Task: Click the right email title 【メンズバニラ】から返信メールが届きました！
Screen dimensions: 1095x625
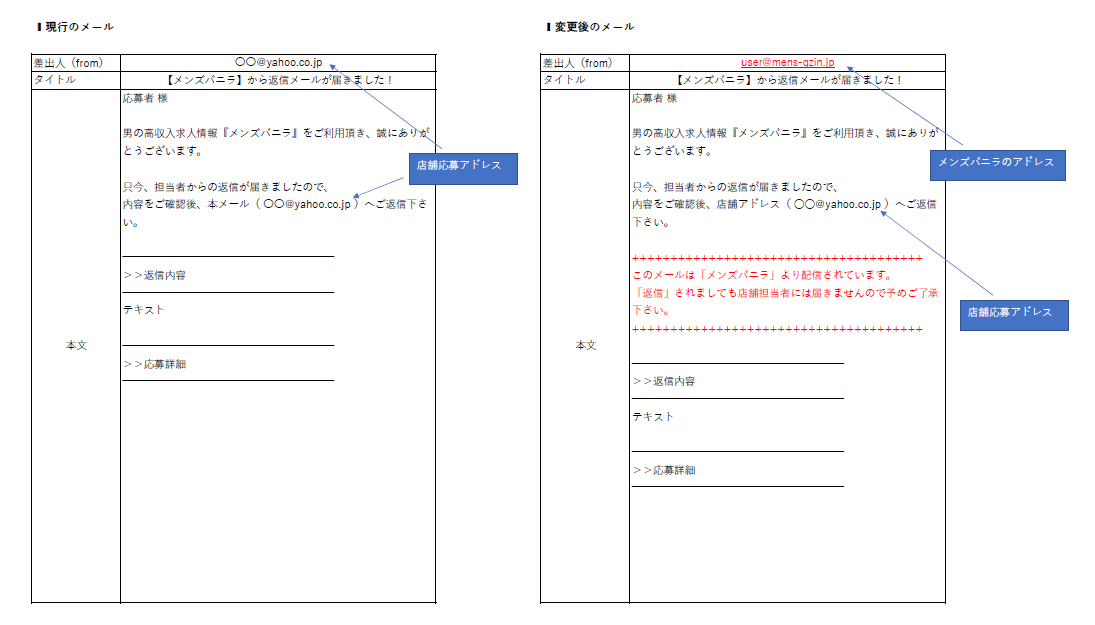Action: 790,79
